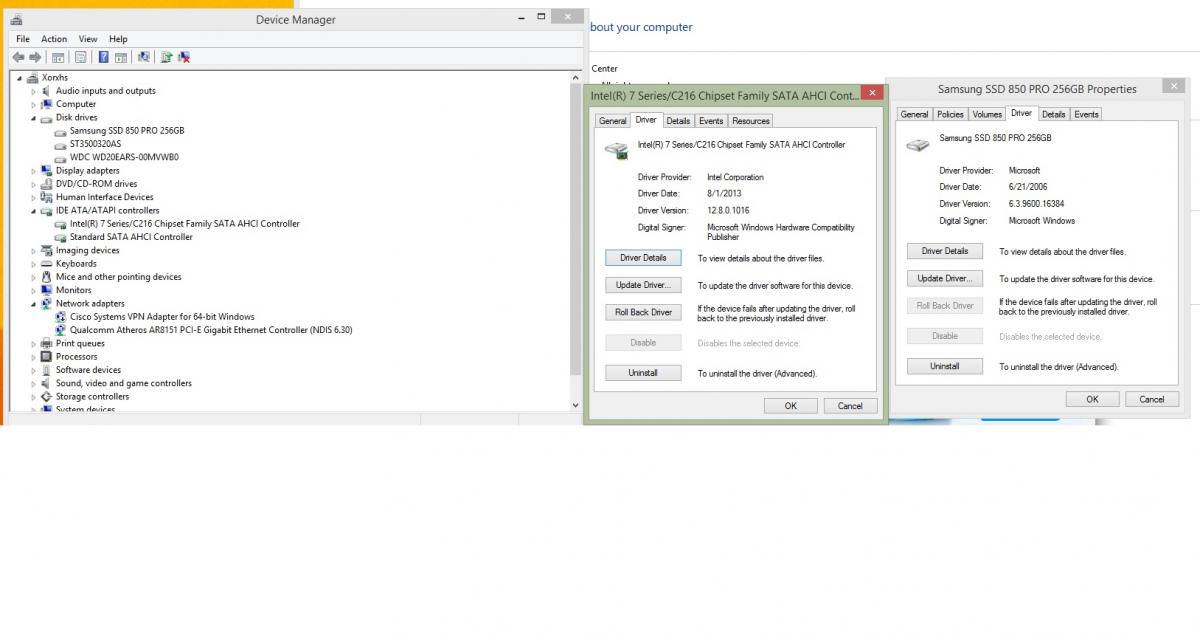Expand the Audio inputs and outputs node
This screenshot has width=1200, height=638.
point(33,91)
